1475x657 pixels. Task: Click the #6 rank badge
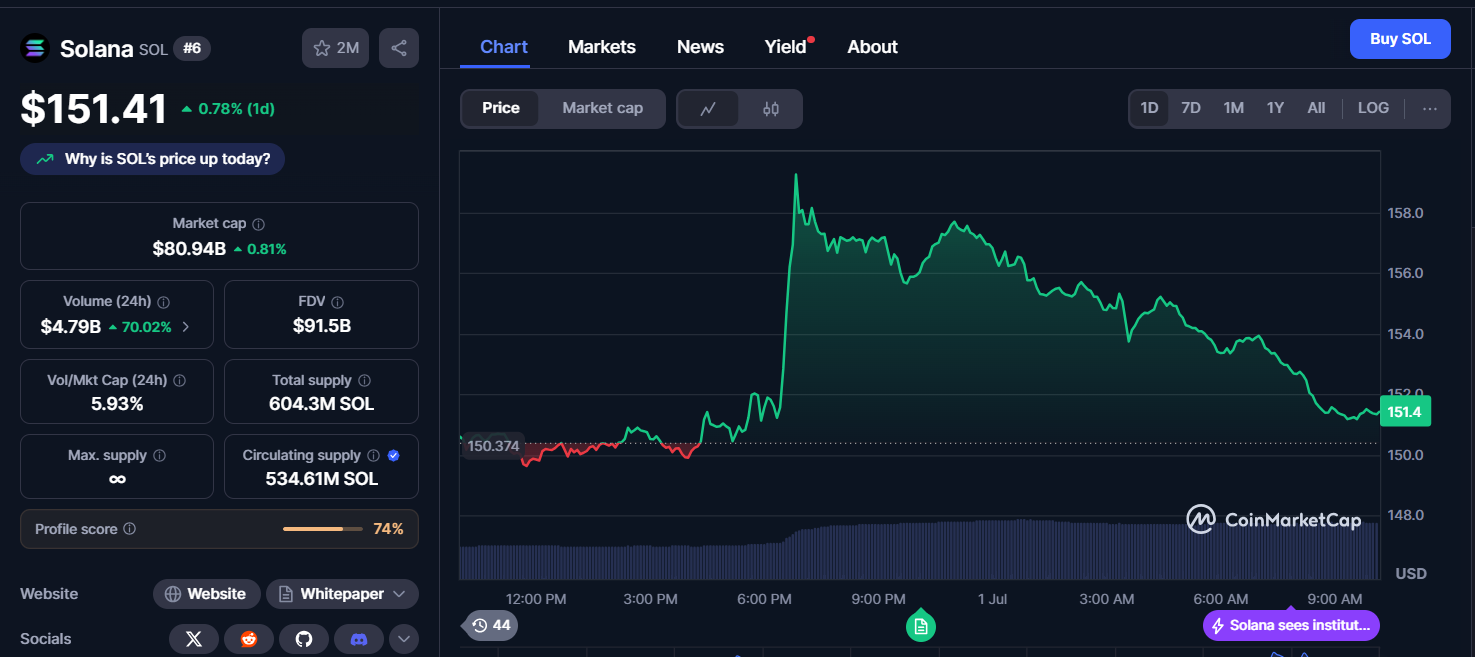point(192,48)
